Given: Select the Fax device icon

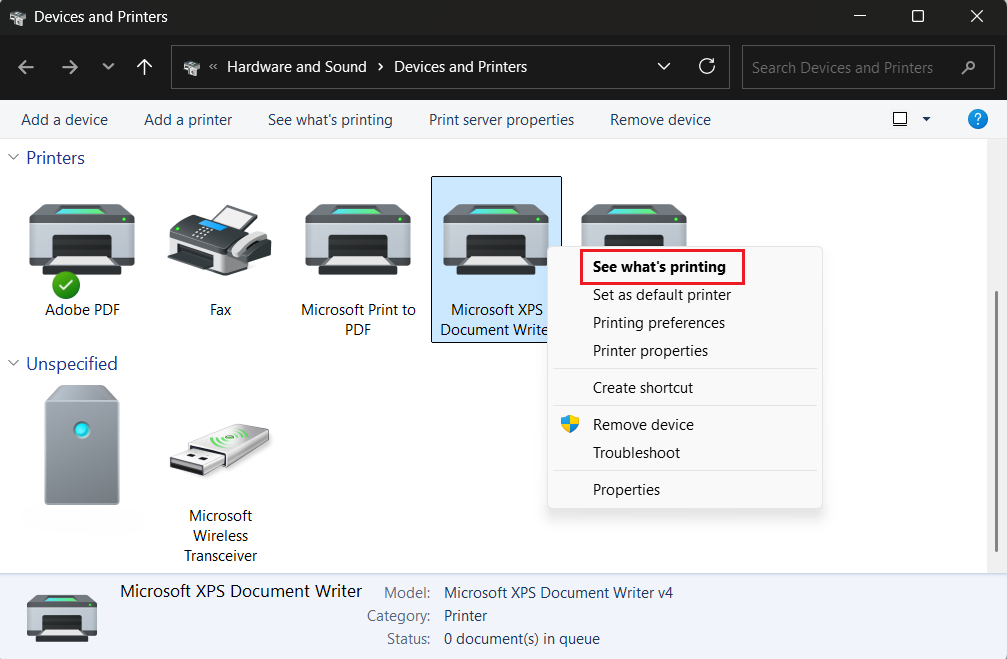Looking at the screenshot, I should (220, 240).
